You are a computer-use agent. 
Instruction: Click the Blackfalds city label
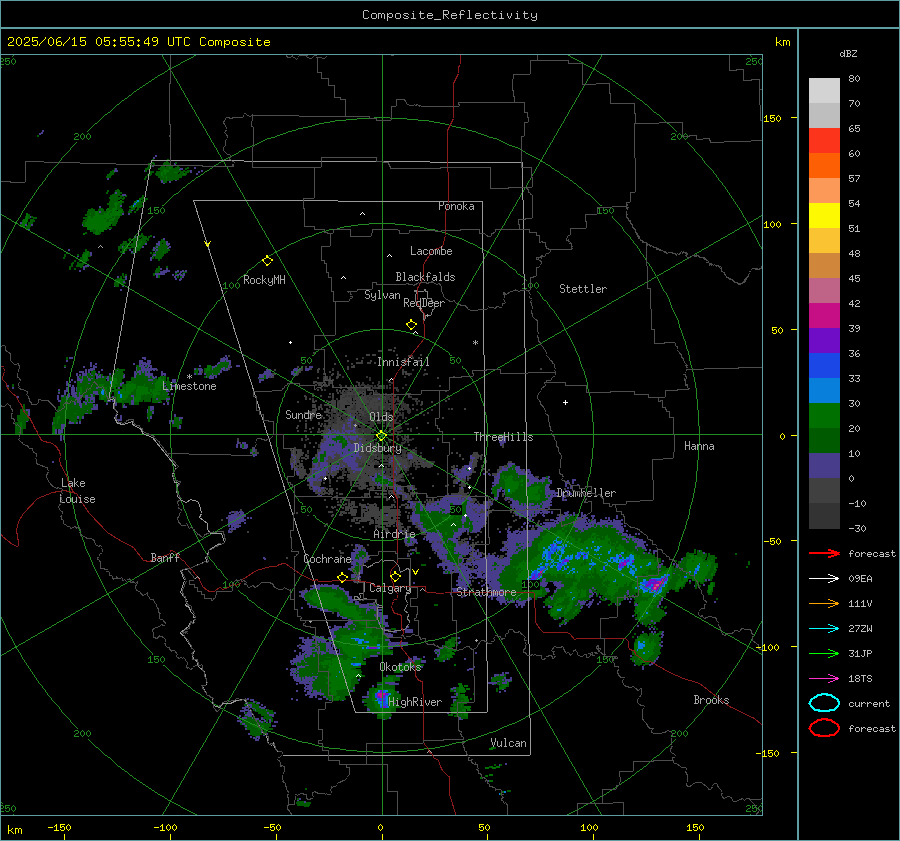tap(425, 277)
